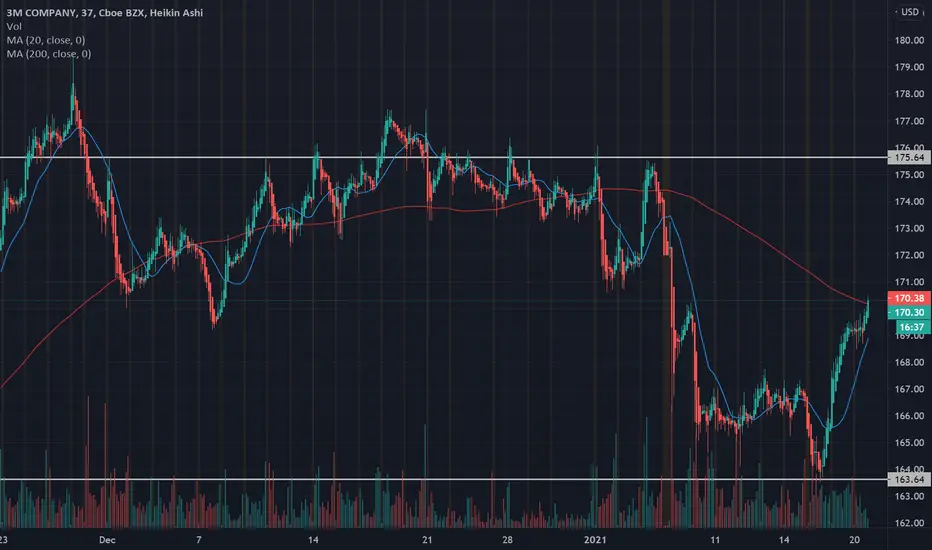
Task: Click the 11 date label on time axis
Action: [714, 540]
